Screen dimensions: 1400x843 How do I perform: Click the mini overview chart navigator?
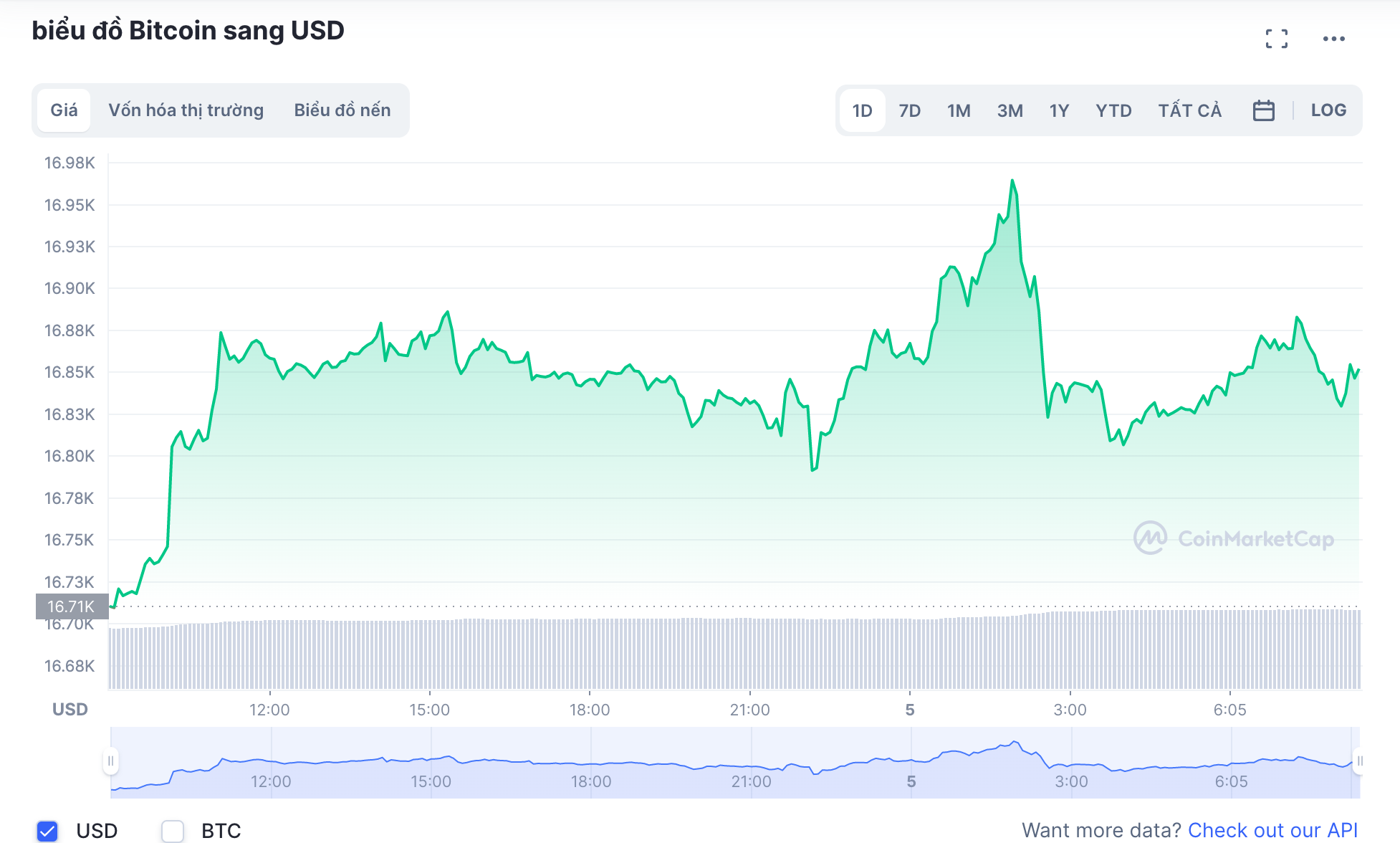735,763
